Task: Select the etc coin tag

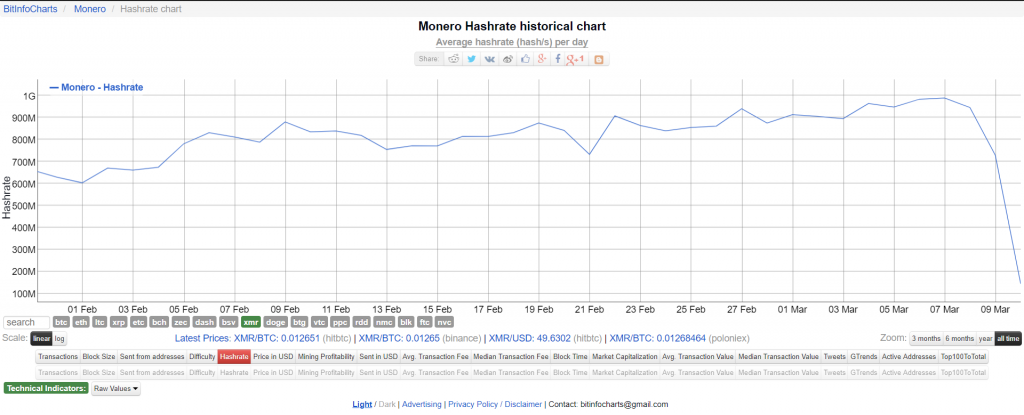Action: point(138,322)
